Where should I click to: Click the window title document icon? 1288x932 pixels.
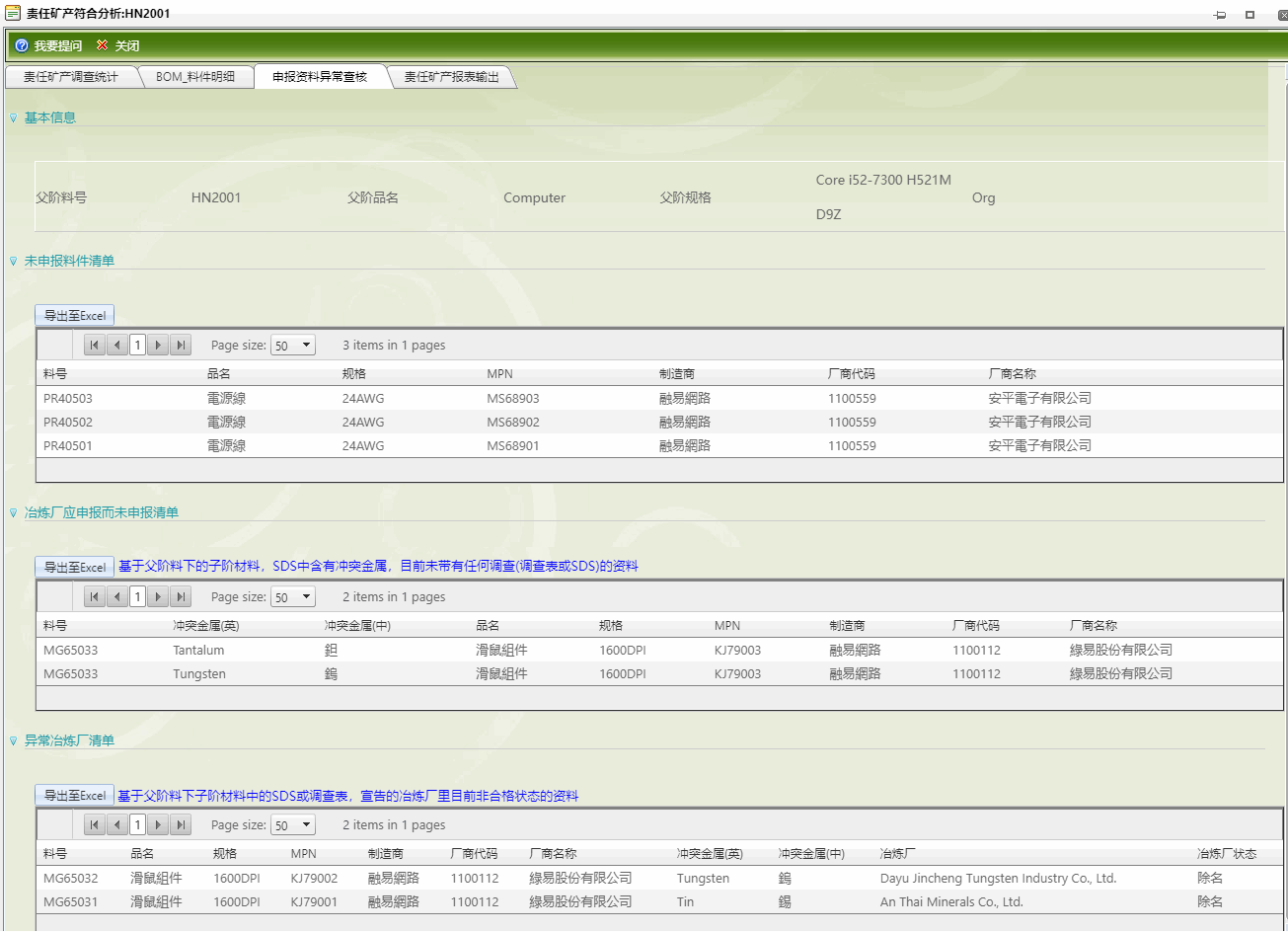click(x=13, y=14)
